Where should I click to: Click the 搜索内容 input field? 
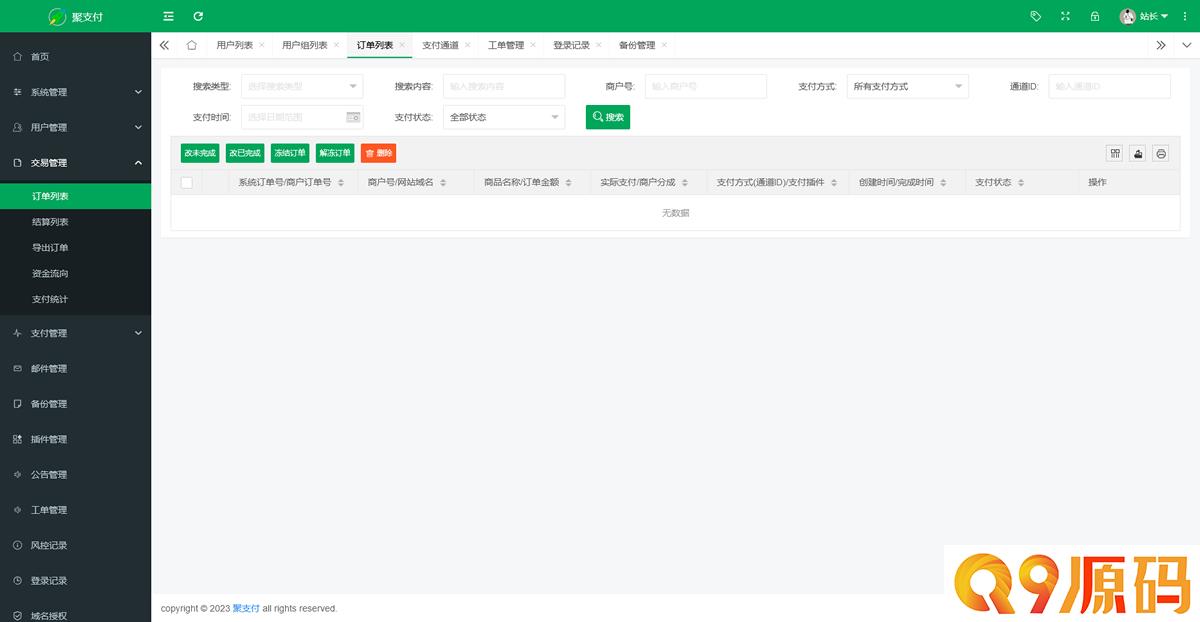pos(504,86)
